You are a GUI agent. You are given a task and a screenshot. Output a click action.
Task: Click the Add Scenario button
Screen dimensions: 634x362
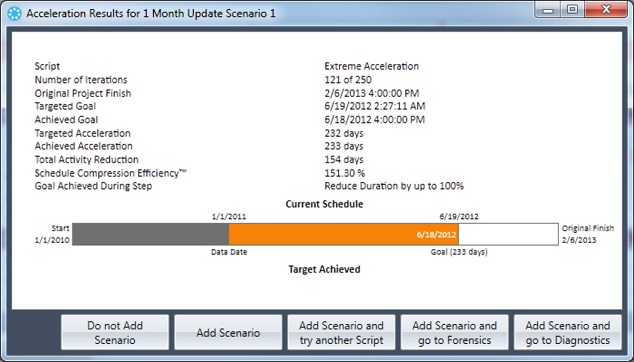228,332
